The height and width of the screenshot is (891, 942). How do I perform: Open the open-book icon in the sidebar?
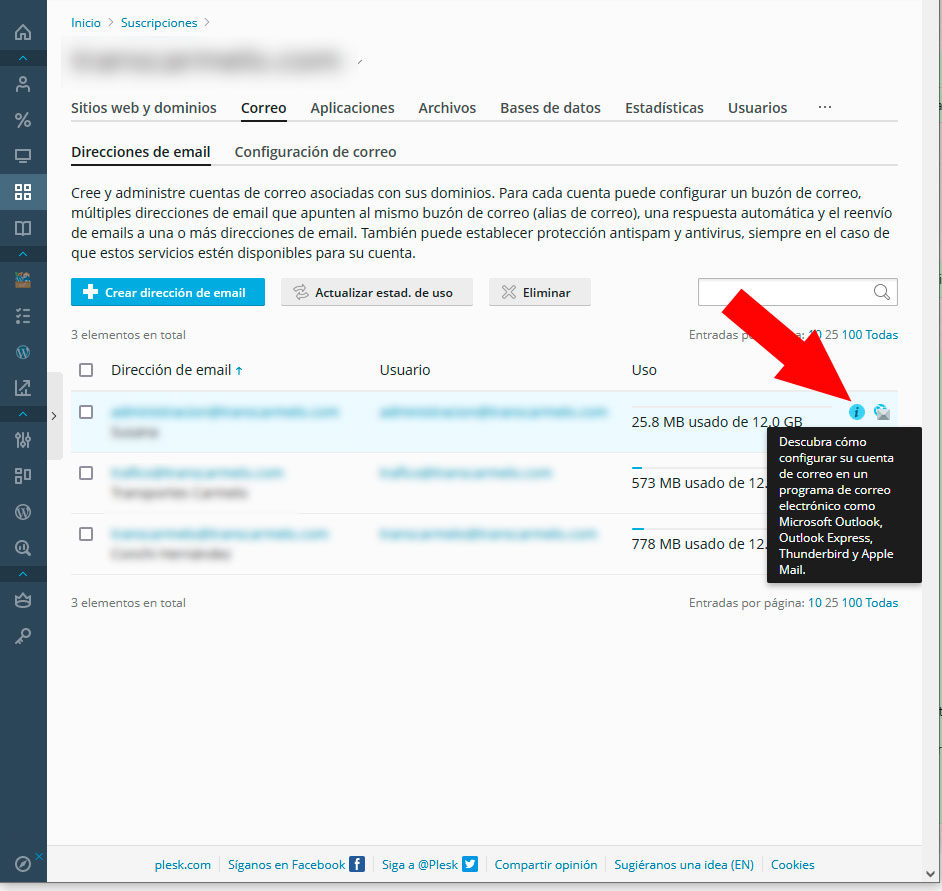(23, 228)
